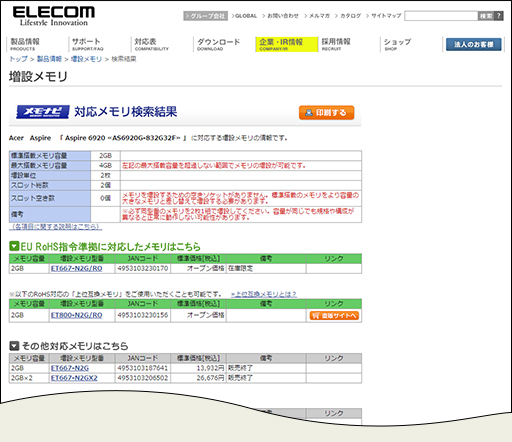Open product link ET667-N2G/RO
512x442 pixels.
pyautogui.click(x=76, y=268)
